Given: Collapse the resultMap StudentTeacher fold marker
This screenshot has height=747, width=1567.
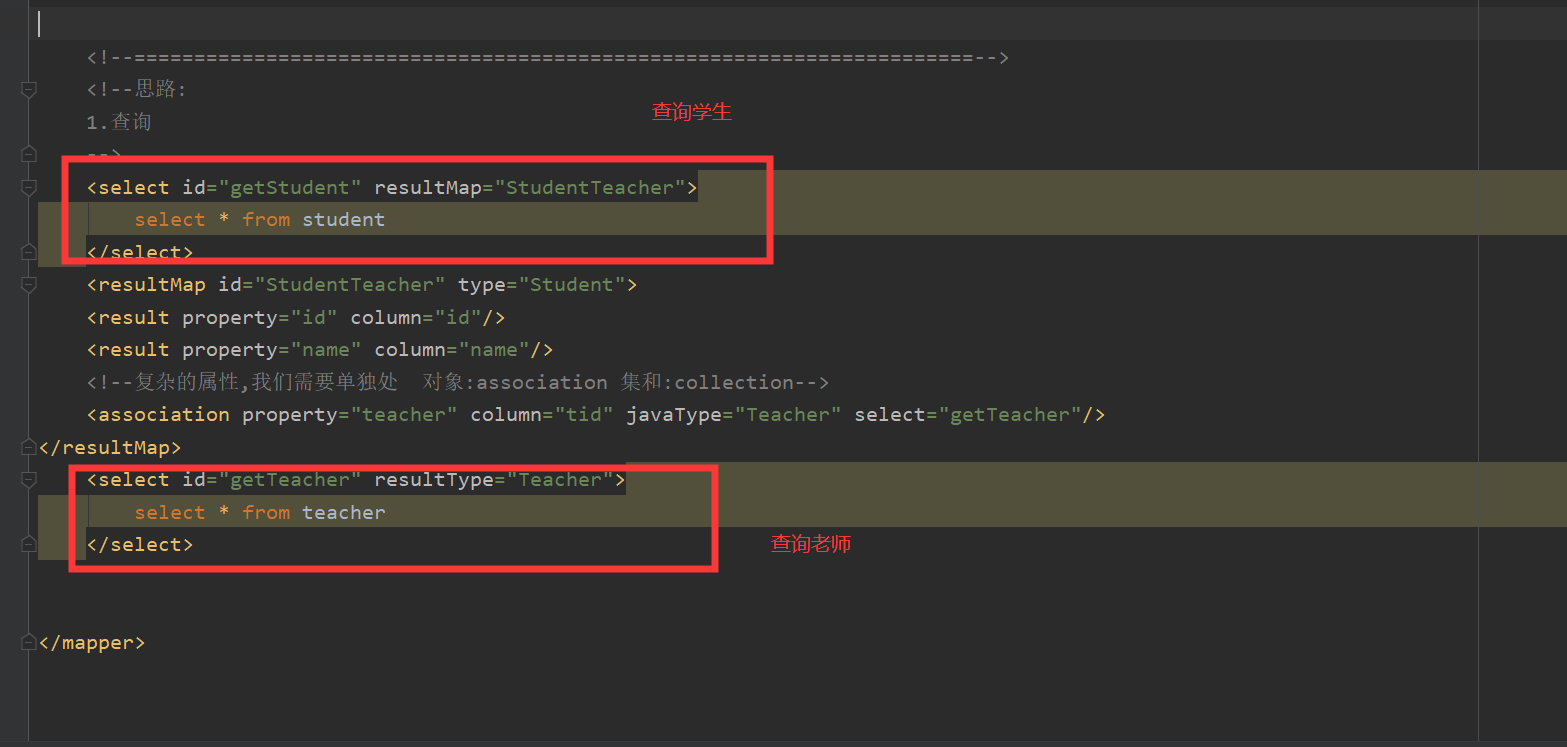Looking at the screenshot, I should click(29, 285).
